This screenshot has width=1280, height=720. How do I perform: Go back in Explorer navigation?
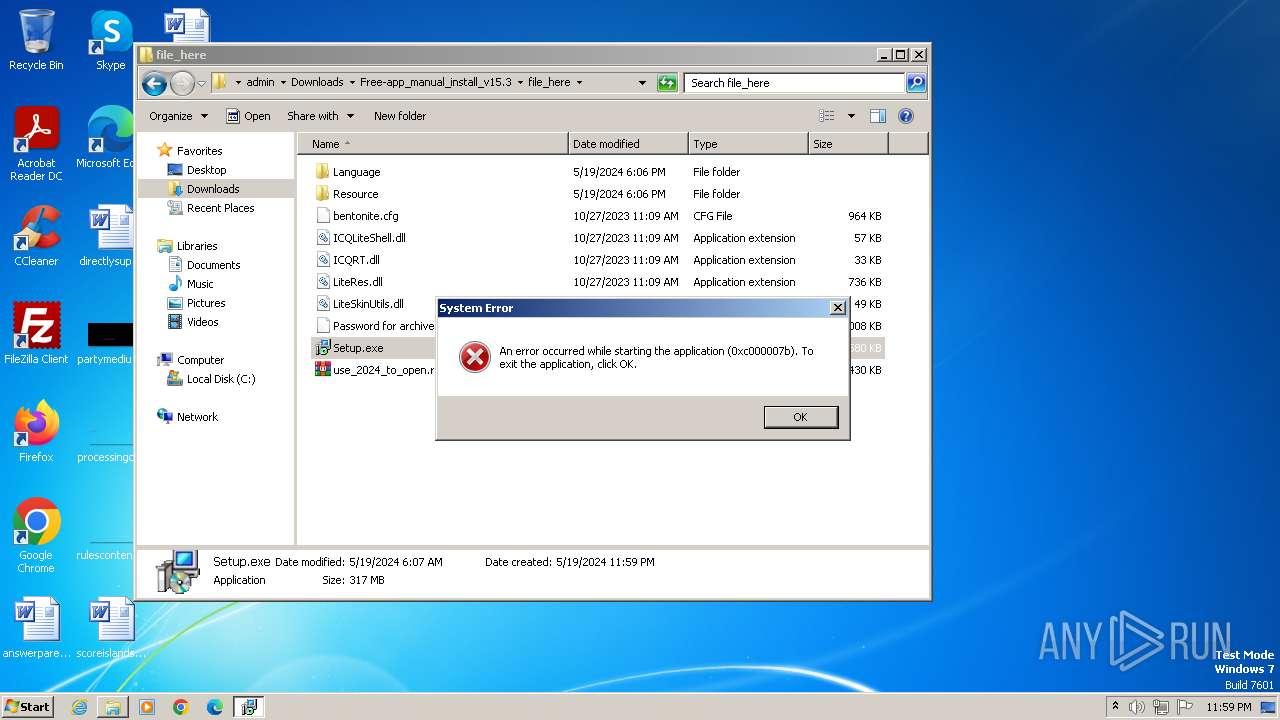tap(154, 83)
